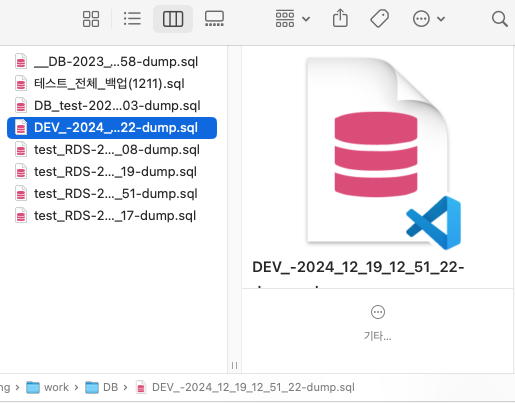Screen dimensions: 515x403
Task: Open the work folder in path bar
Action: tap(47, 387)
